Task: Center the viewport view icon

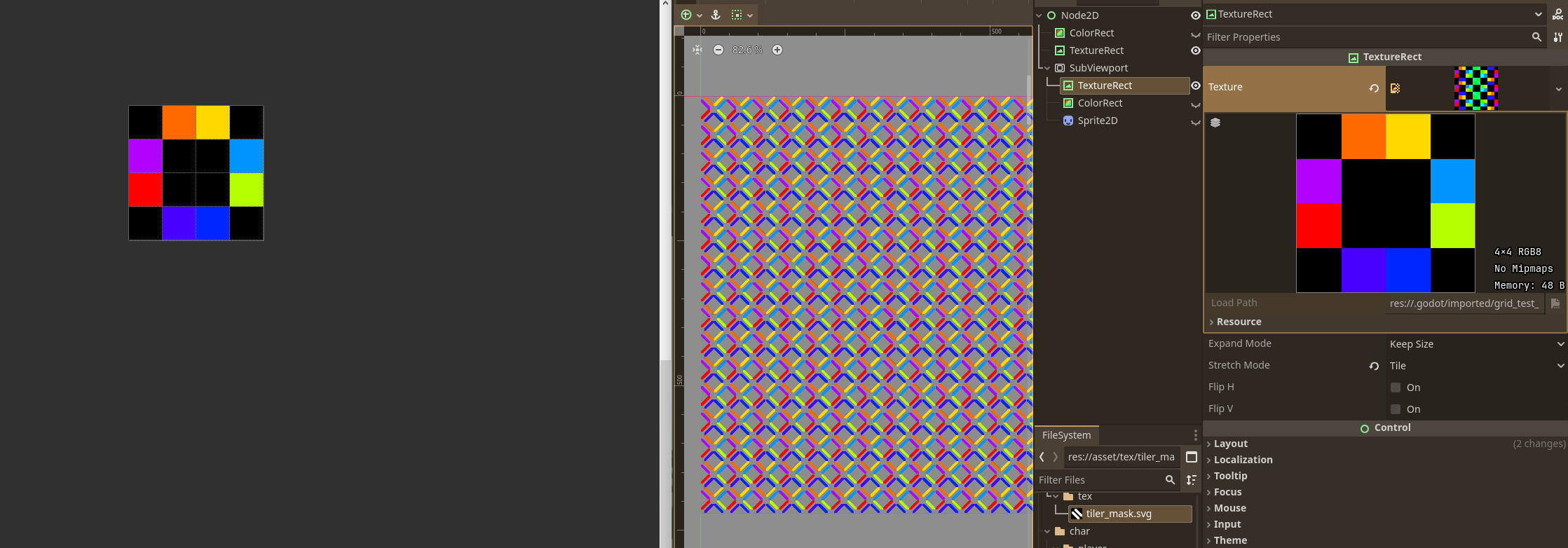Action: (697, 50)
